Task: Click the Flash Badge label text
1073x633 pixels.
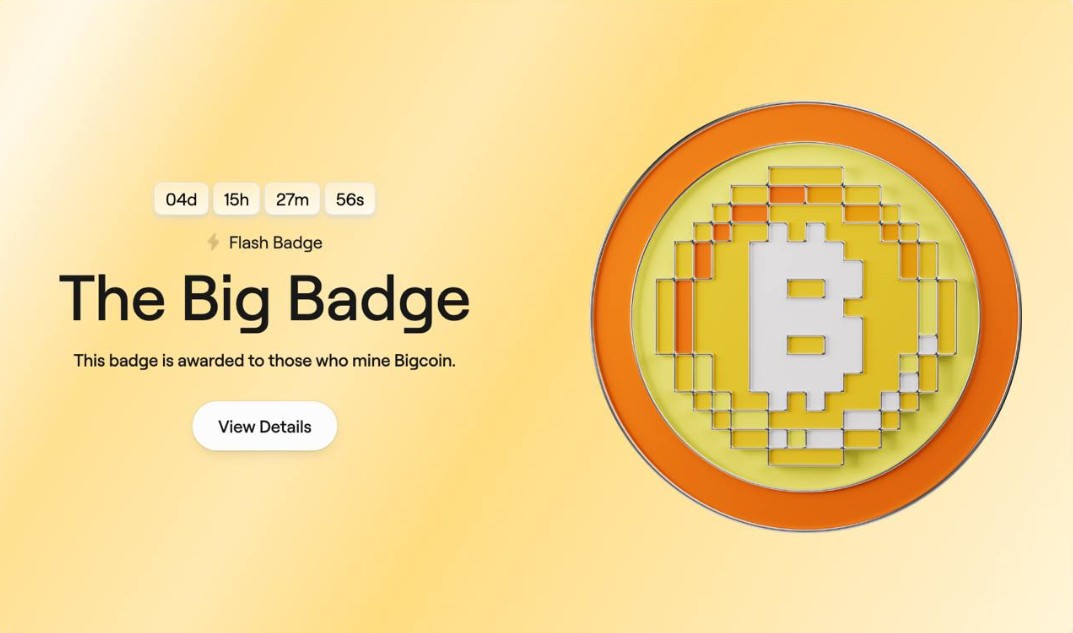Action: click(276, 243)
